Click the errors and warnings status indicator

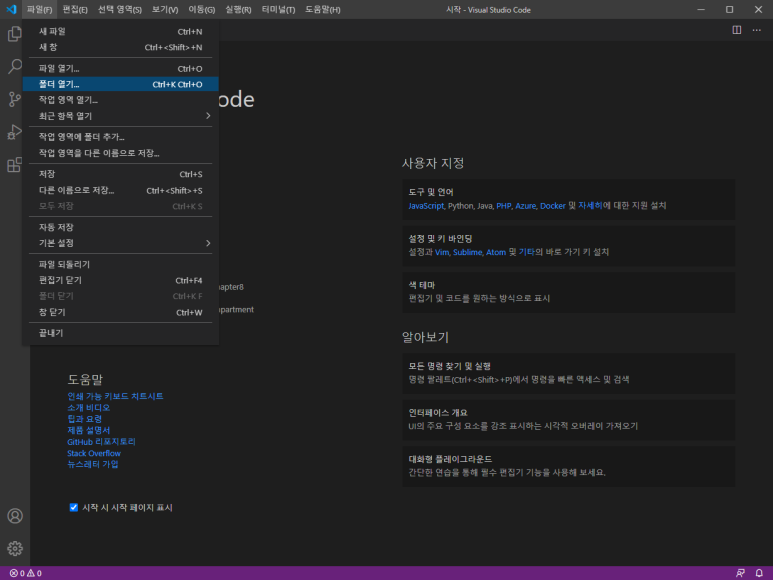pos(26,573)
